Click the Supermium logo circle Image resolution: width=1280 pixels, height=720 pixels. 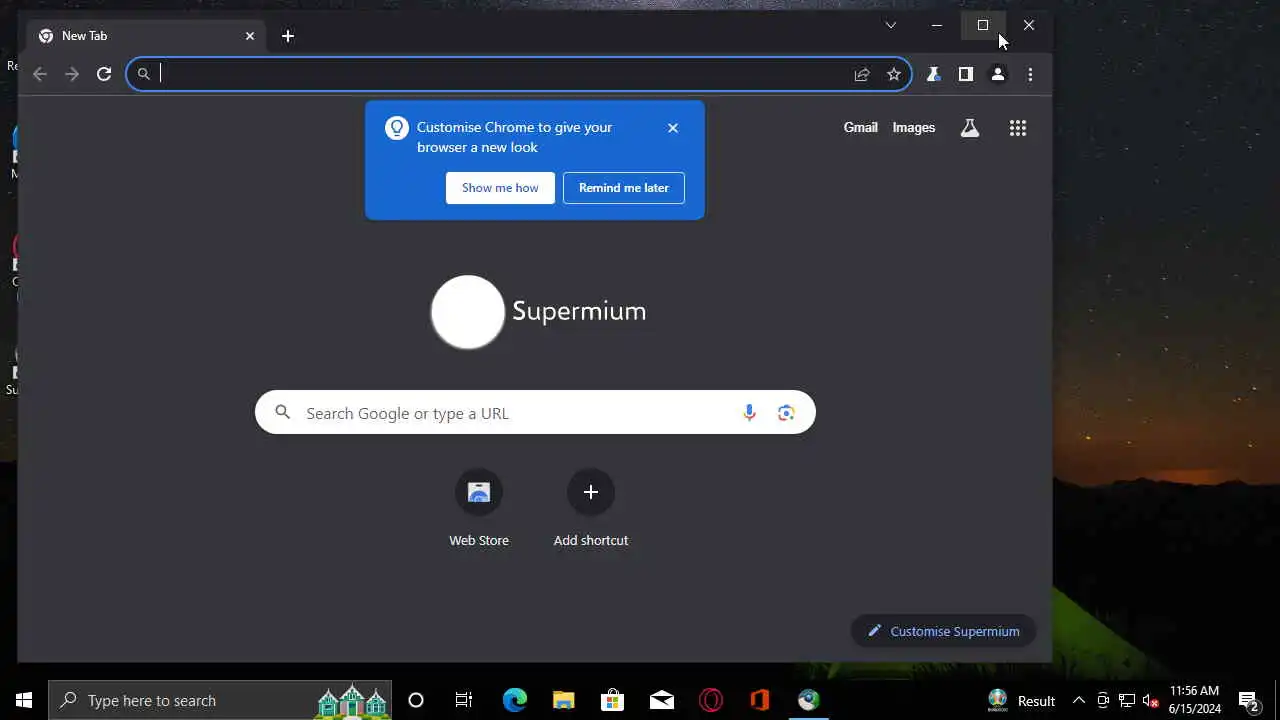468,312
